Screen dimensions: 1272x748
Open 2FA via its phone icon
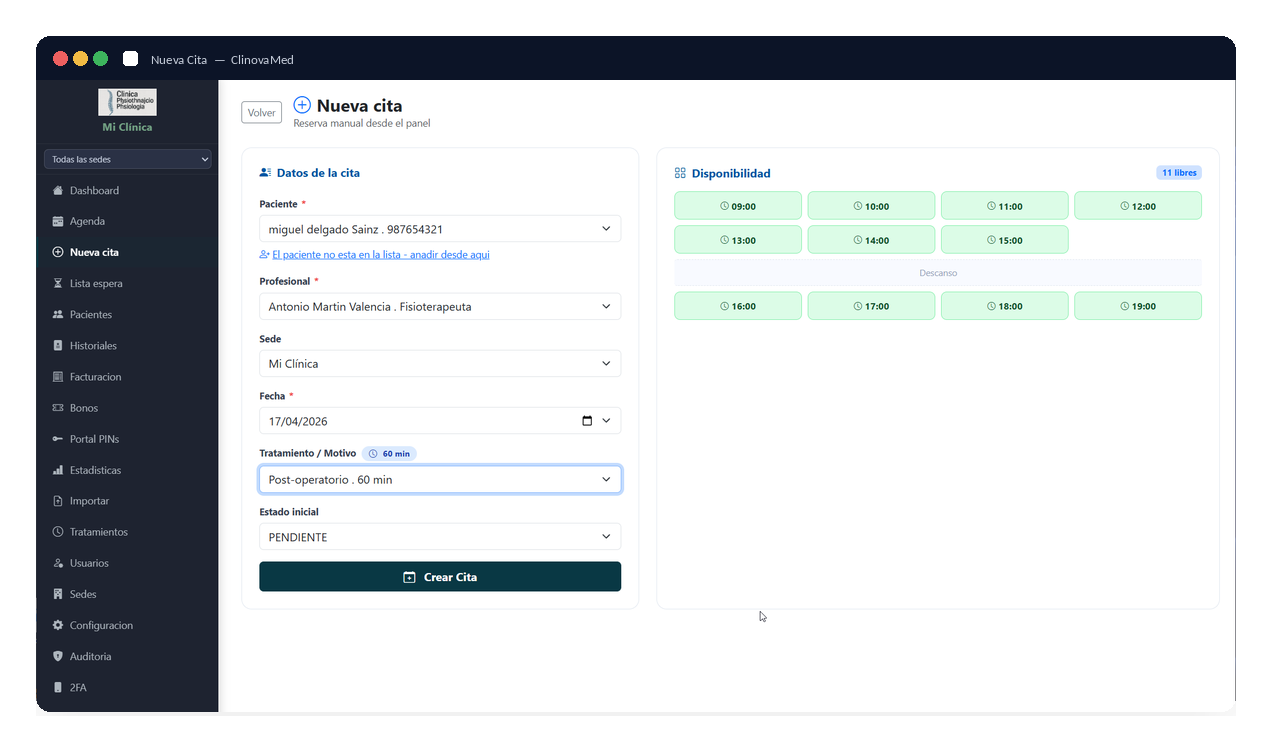(x=57, y=687)
